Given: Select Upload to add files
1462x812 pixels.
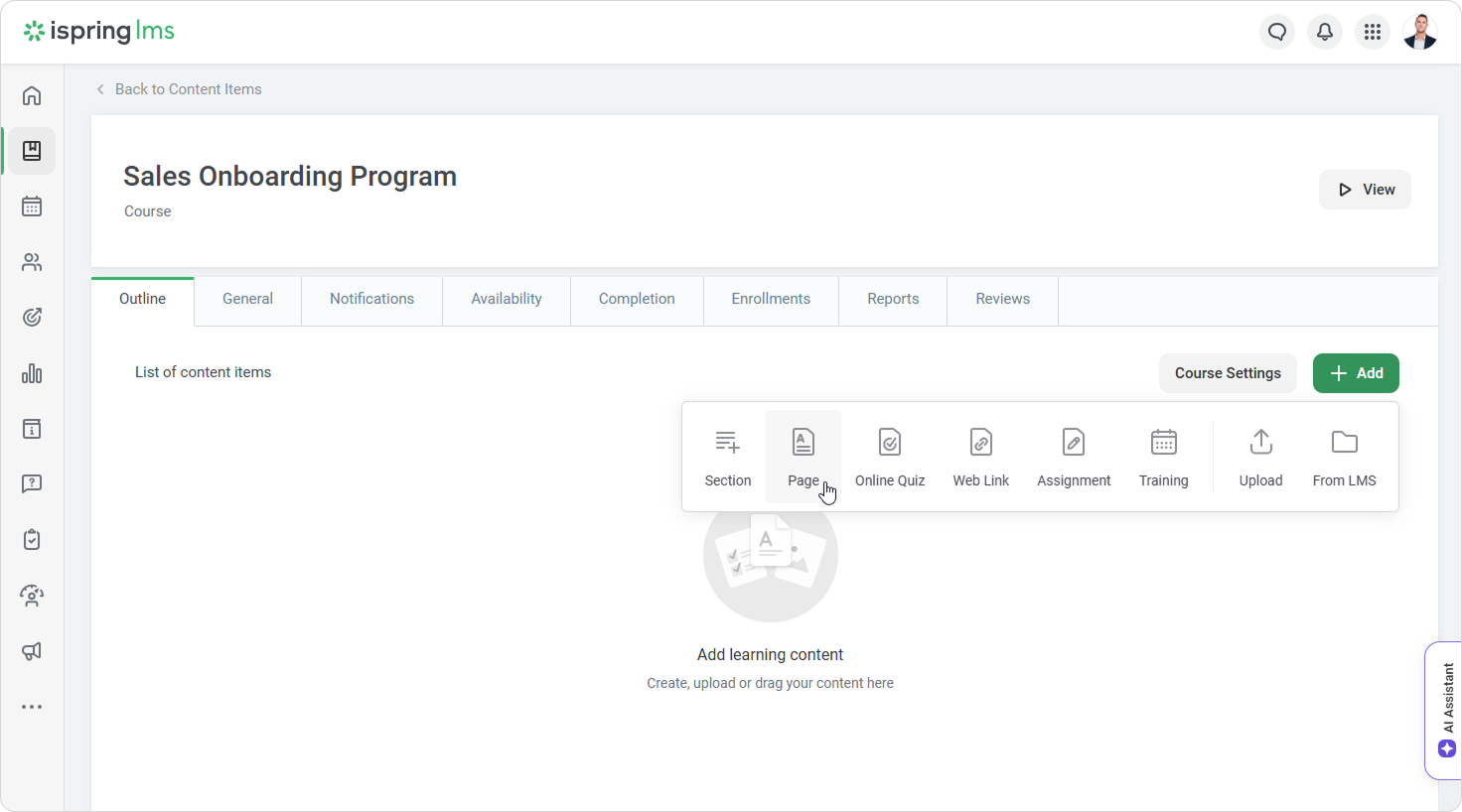Looking at the screenshot, I should (x=1260, y=457).
